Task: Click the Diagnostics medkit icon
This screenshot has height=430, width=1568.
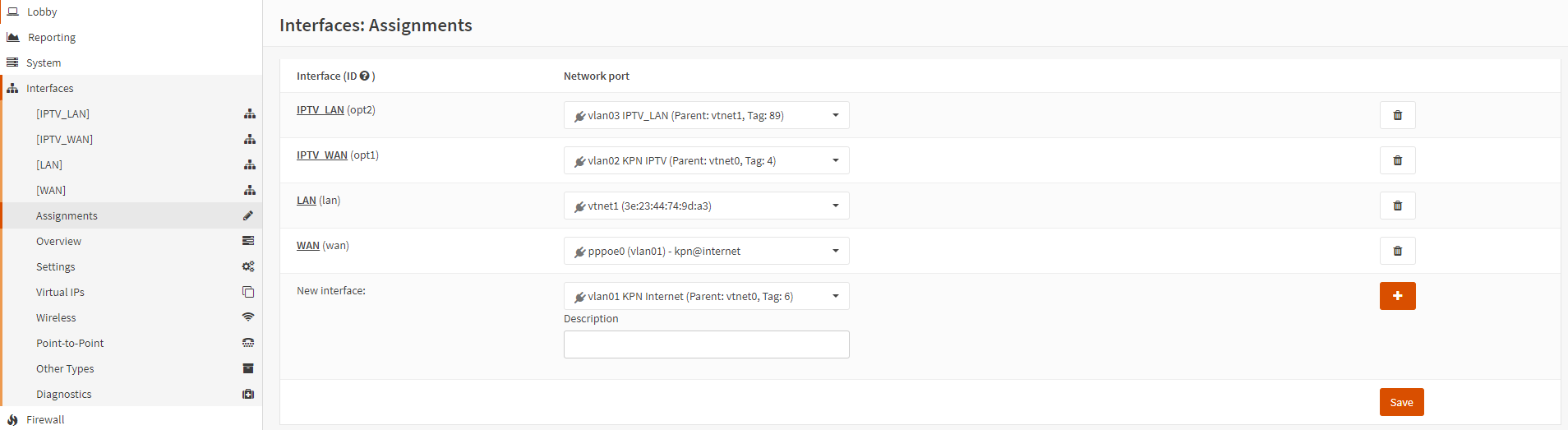Action: [x=248, y=394]
